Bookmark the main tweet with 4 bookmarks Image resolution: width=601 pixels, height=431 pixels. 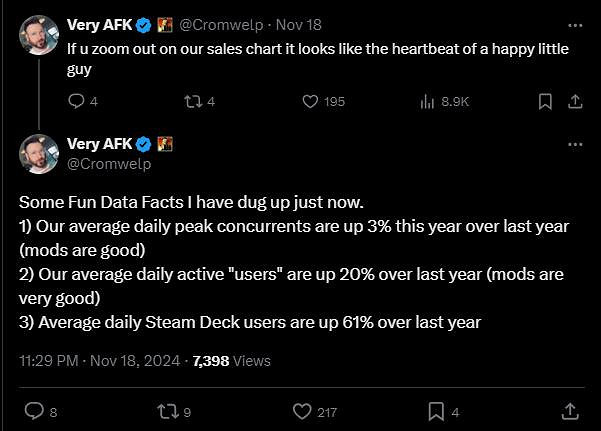coord(437,410)
